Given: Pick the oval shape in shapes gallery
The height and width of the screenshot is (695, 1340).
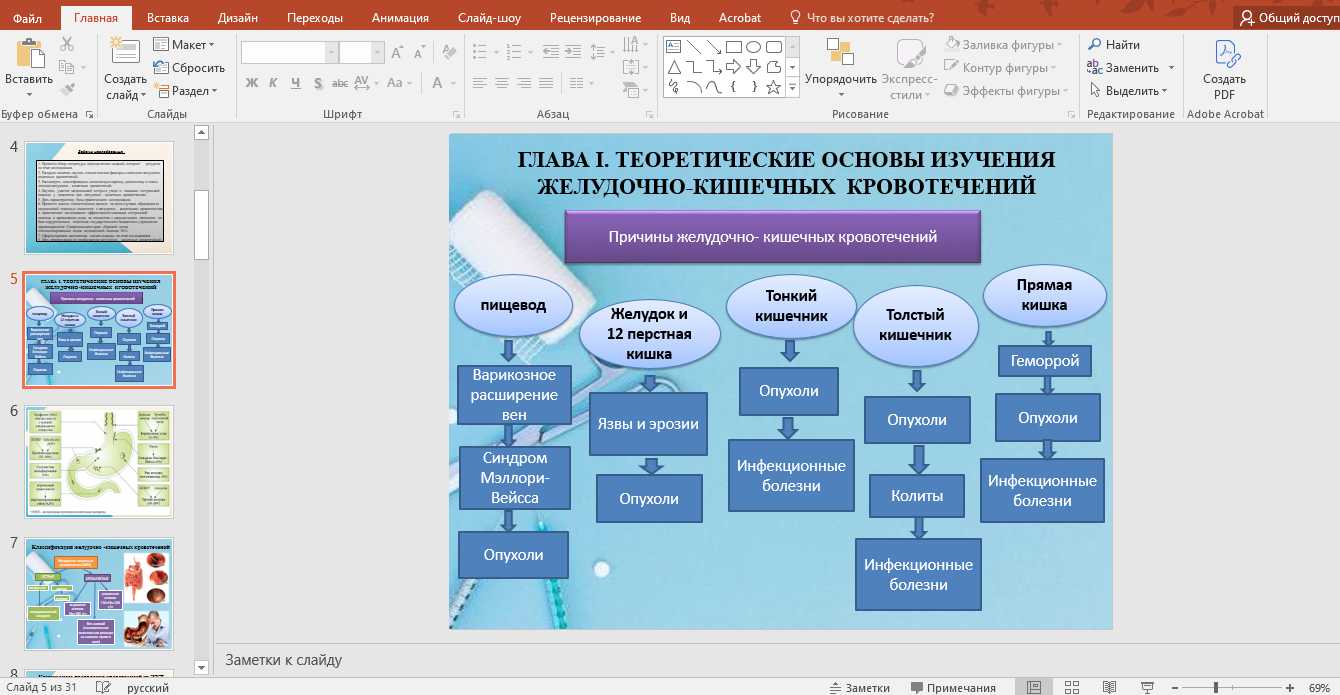Looking at the screenshot, I should [x=753, y=46].
